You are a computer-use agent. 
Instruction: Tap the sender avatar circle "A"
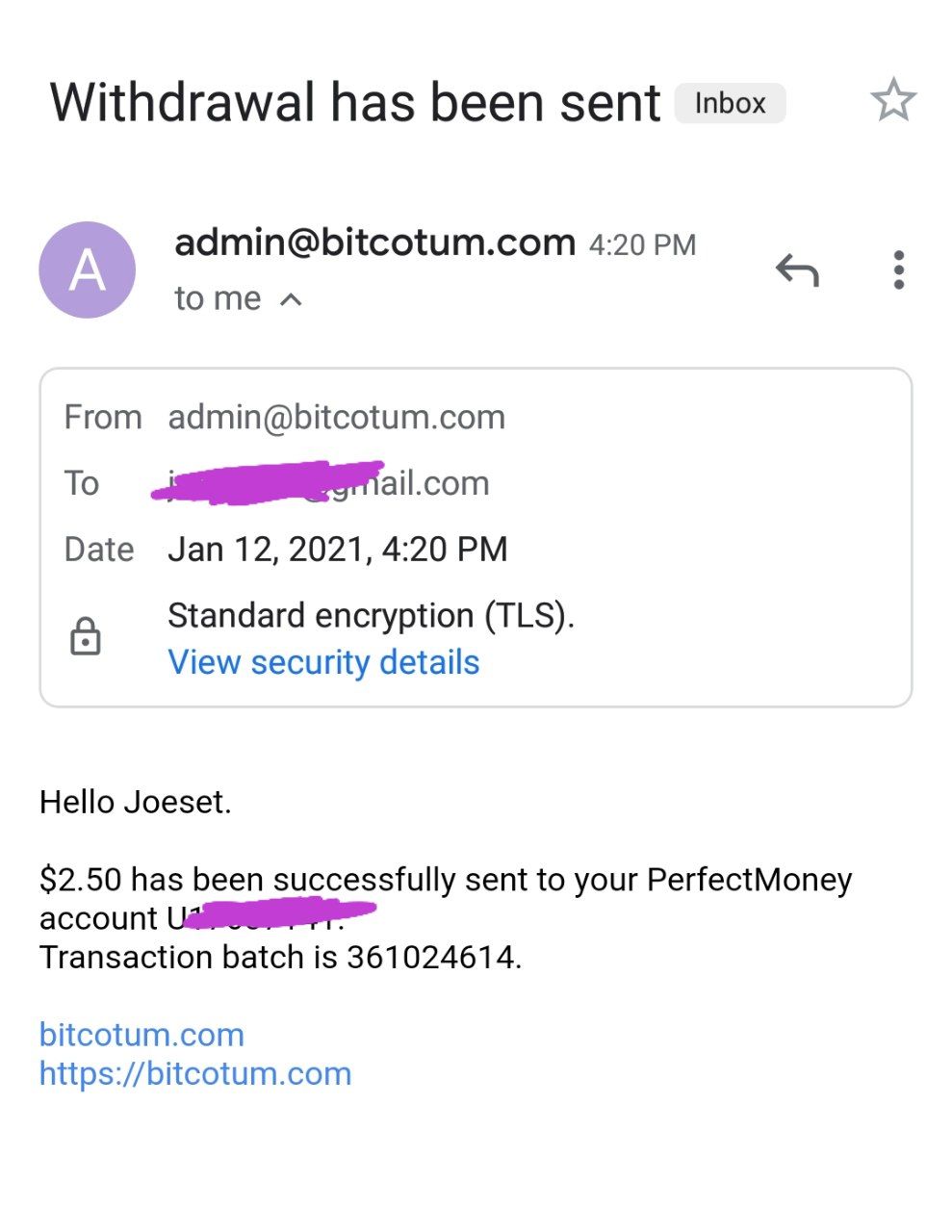coord(87,270)
